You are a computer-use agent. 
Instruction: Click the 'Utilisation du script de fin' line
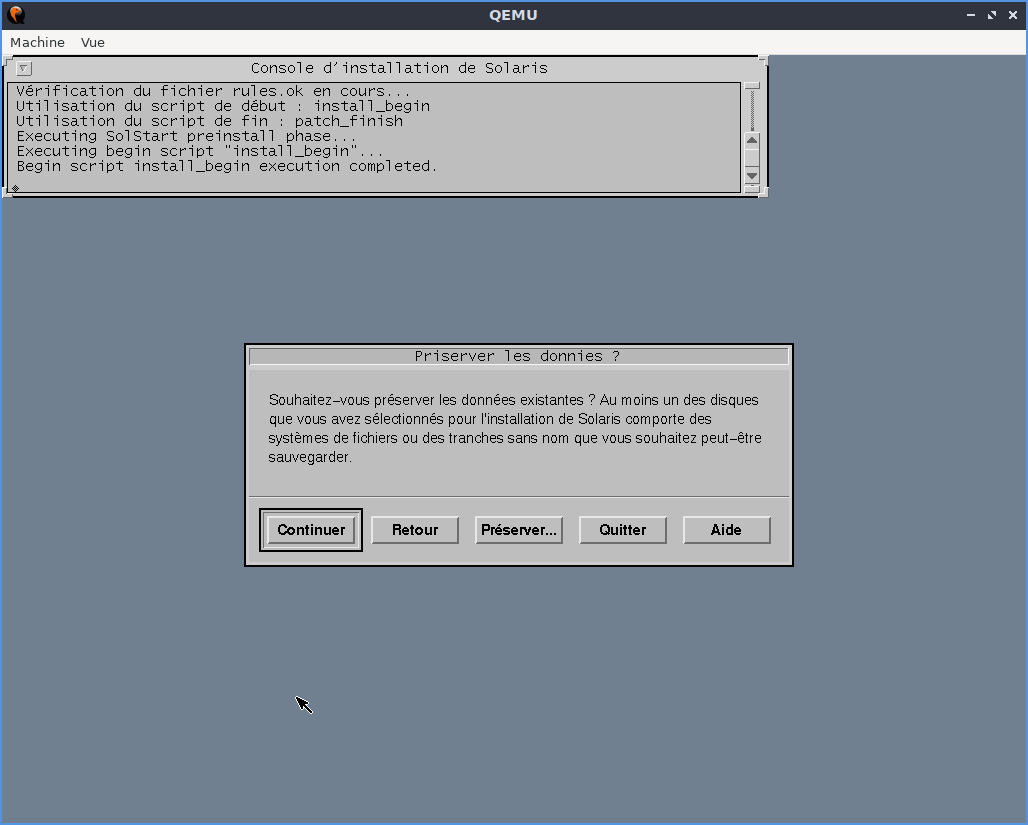(x=210, y=121)
